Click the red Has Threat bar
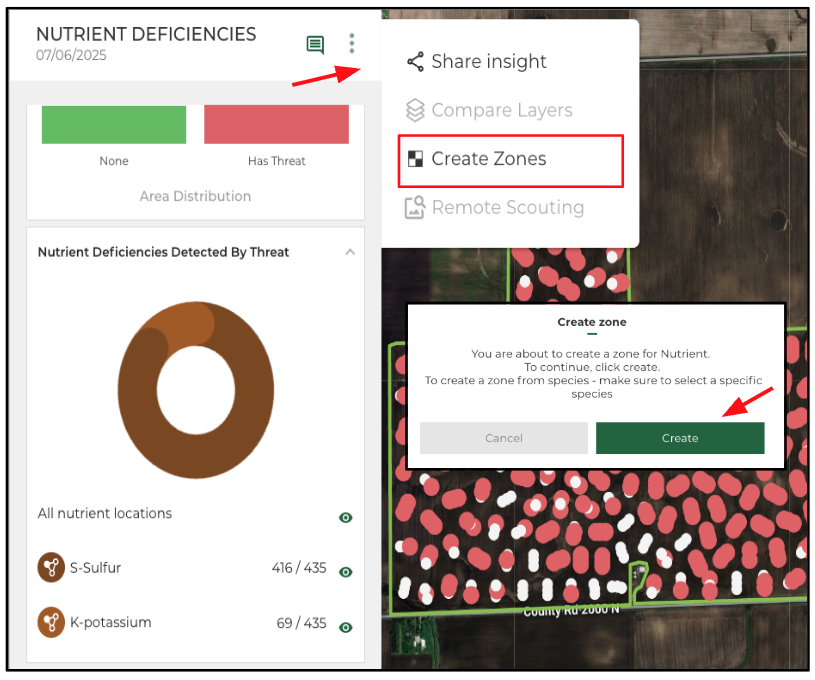Image resolution: width=815 pixels, height=680 pixels. (277, 124)
